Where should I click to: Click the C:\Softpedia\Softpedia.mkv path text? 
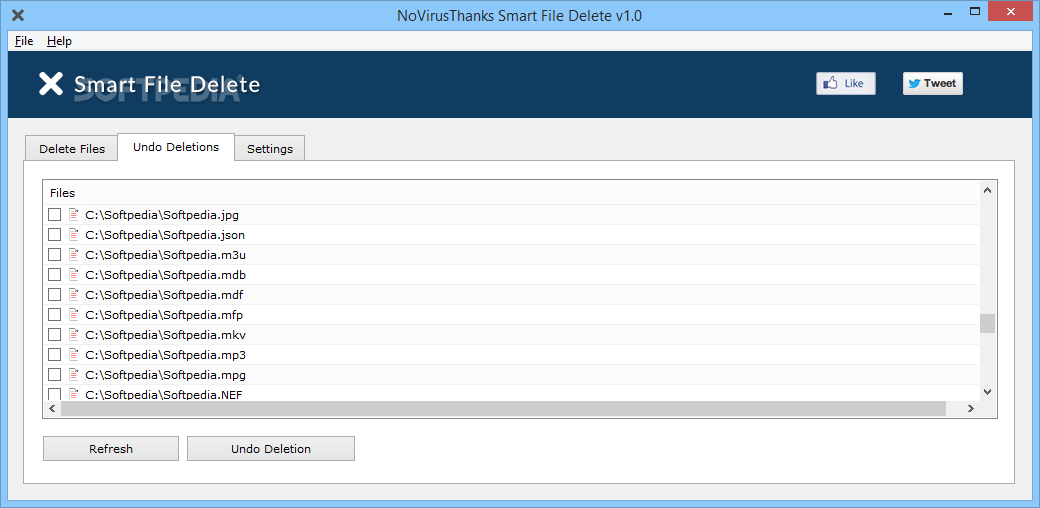coord(166,334)
